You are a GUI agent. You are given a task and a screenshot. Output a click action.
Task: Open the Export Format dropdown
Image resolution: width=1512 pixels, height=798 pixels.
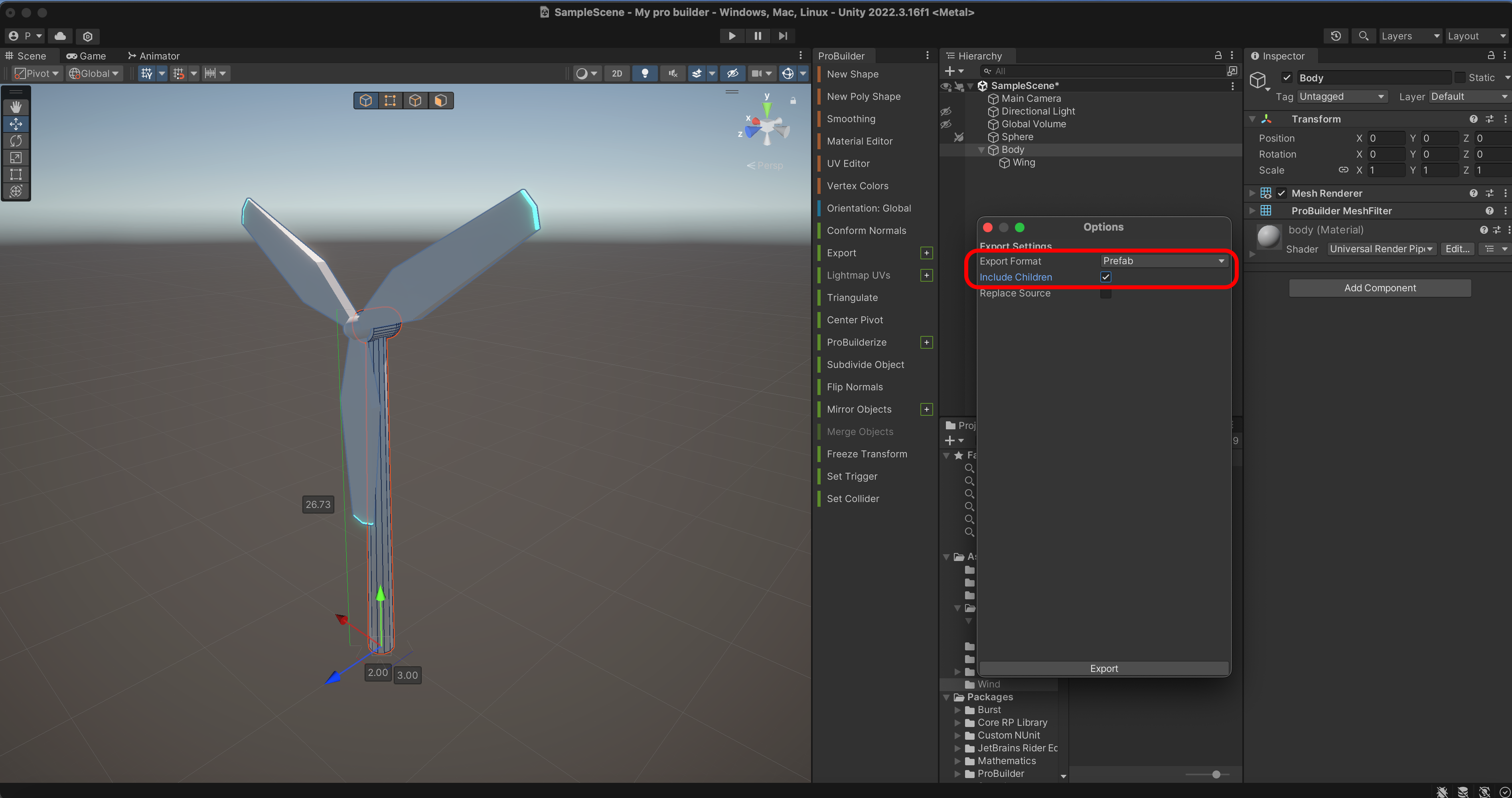(1163, 261)
